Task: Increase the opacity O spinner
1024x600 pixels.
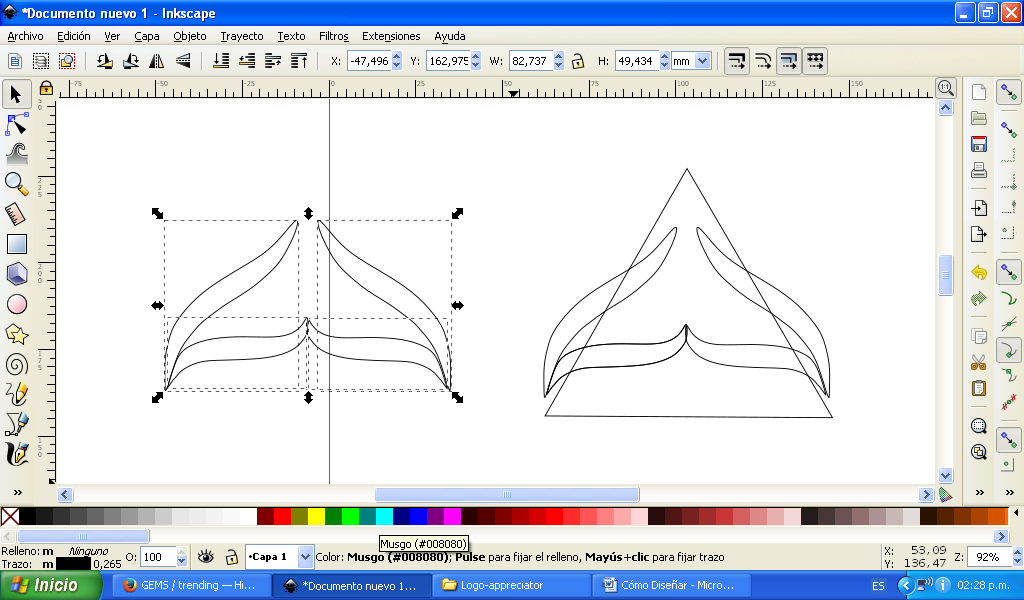Action: (182, 552)
